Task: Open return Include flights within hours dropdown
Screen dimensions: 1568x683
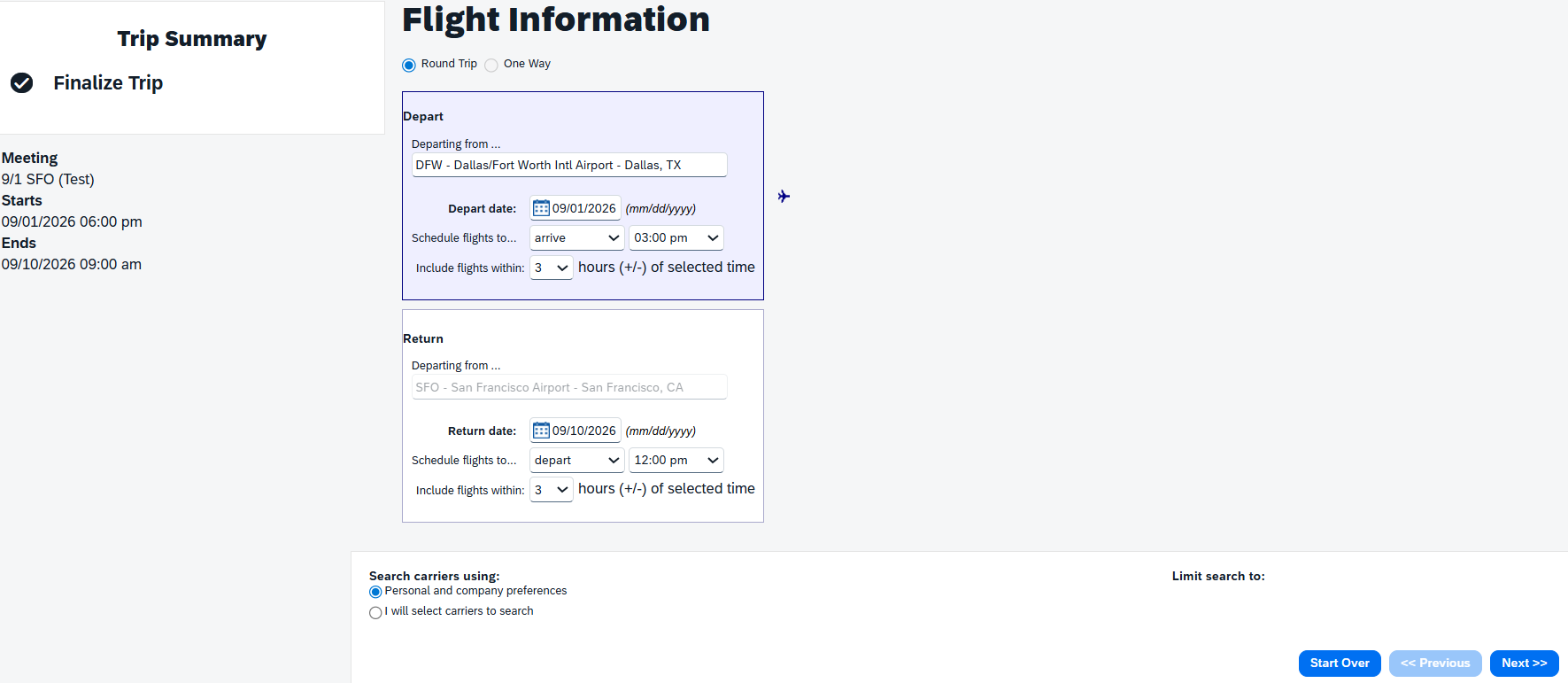Action: (x=552, y=490)
